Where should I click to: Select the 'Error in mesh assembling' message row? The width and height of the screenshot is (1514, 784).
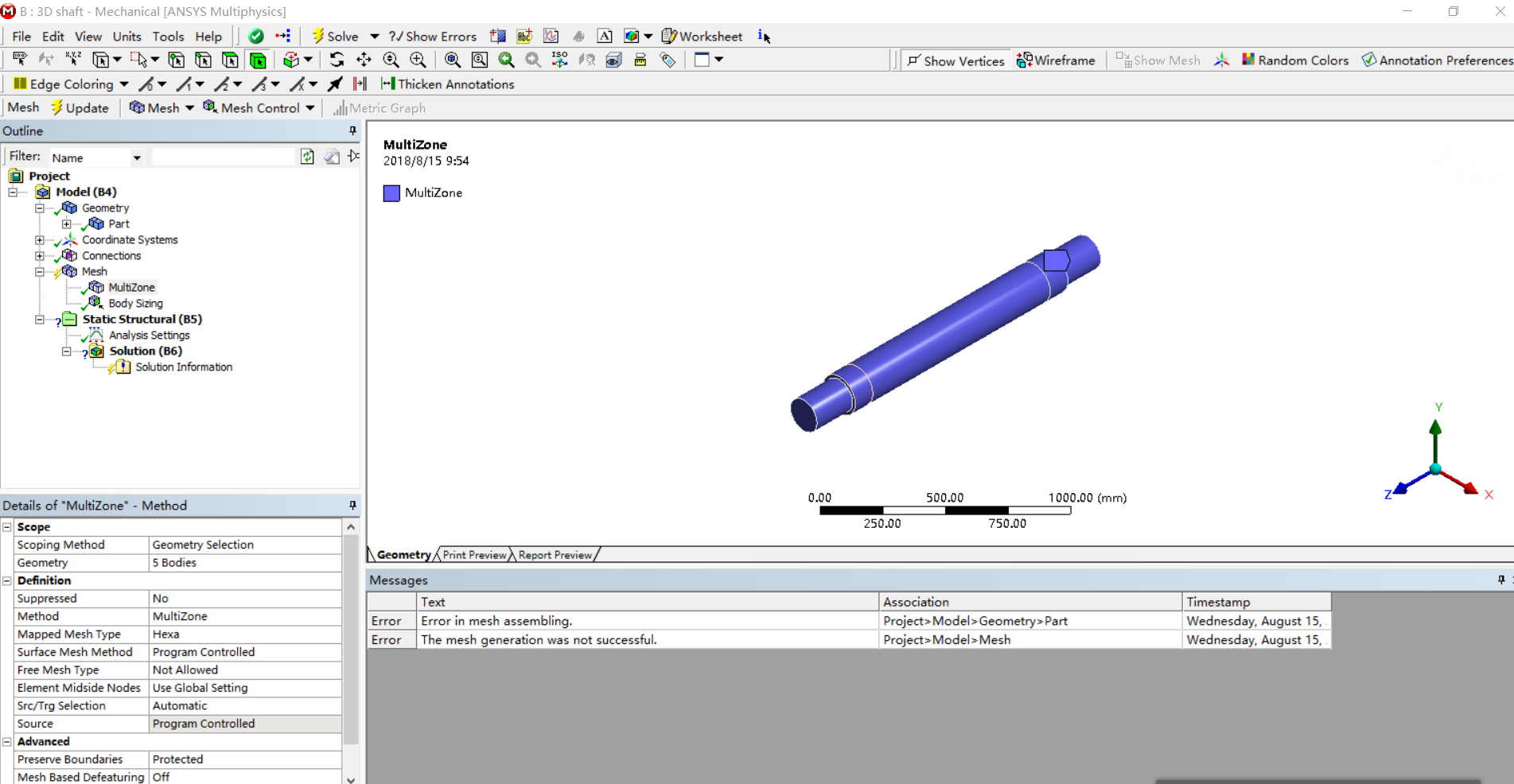click(849, 621)
